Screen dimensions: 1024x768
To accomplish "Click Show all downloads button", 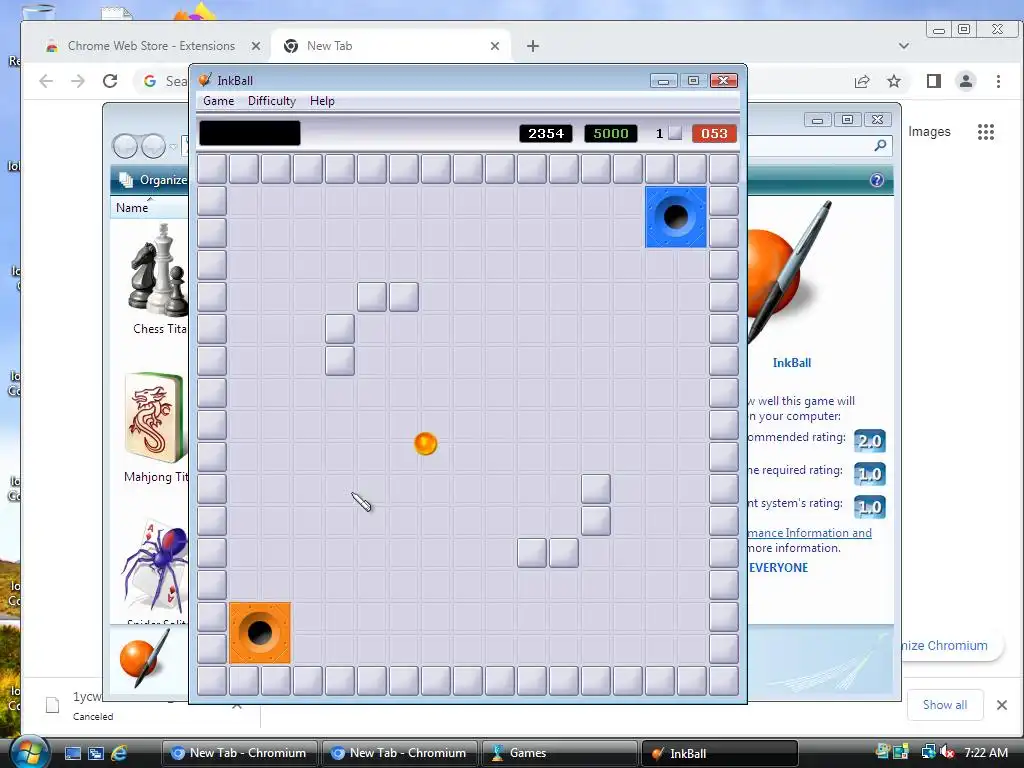I will (x=944, y=705).
